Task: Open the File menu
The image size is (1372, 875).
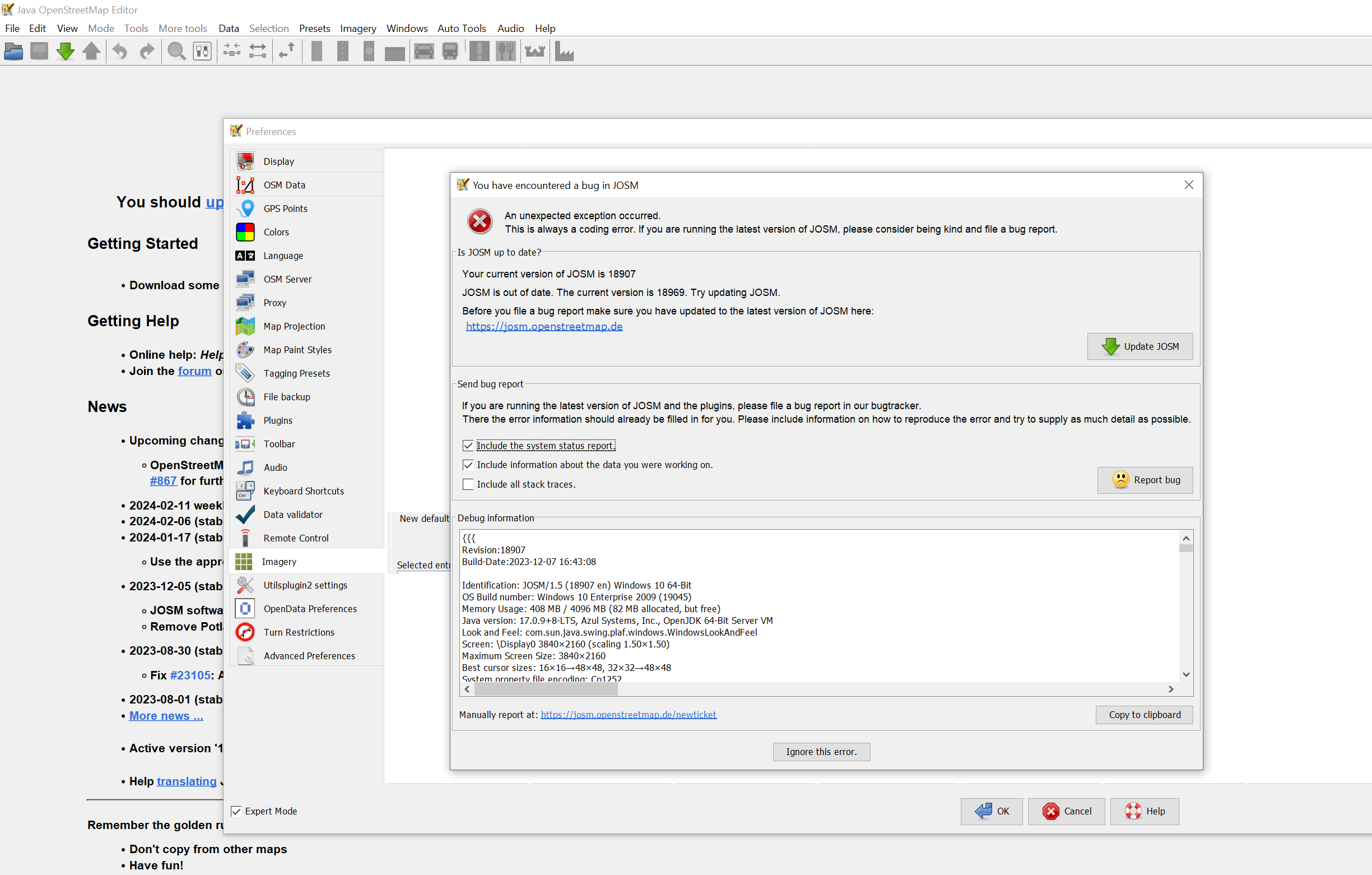Action: (x=12, y=28)
